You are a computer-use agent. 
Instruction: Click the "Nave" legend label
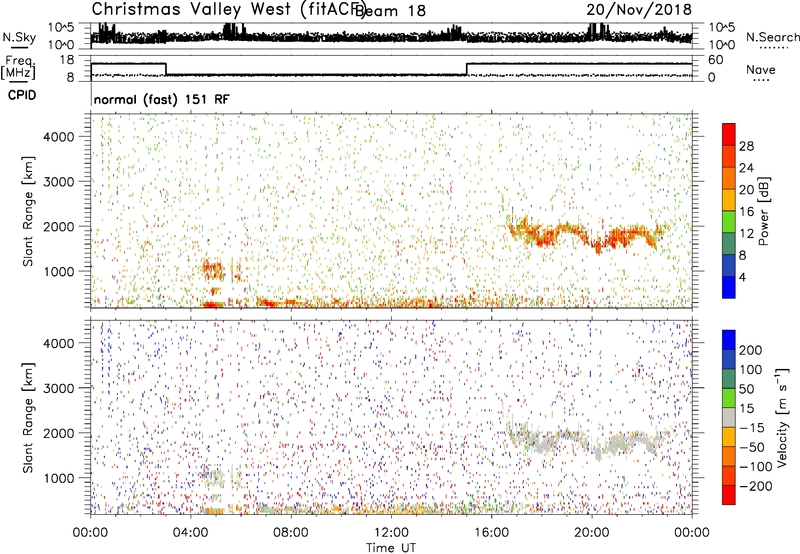[x=761, y=69]
